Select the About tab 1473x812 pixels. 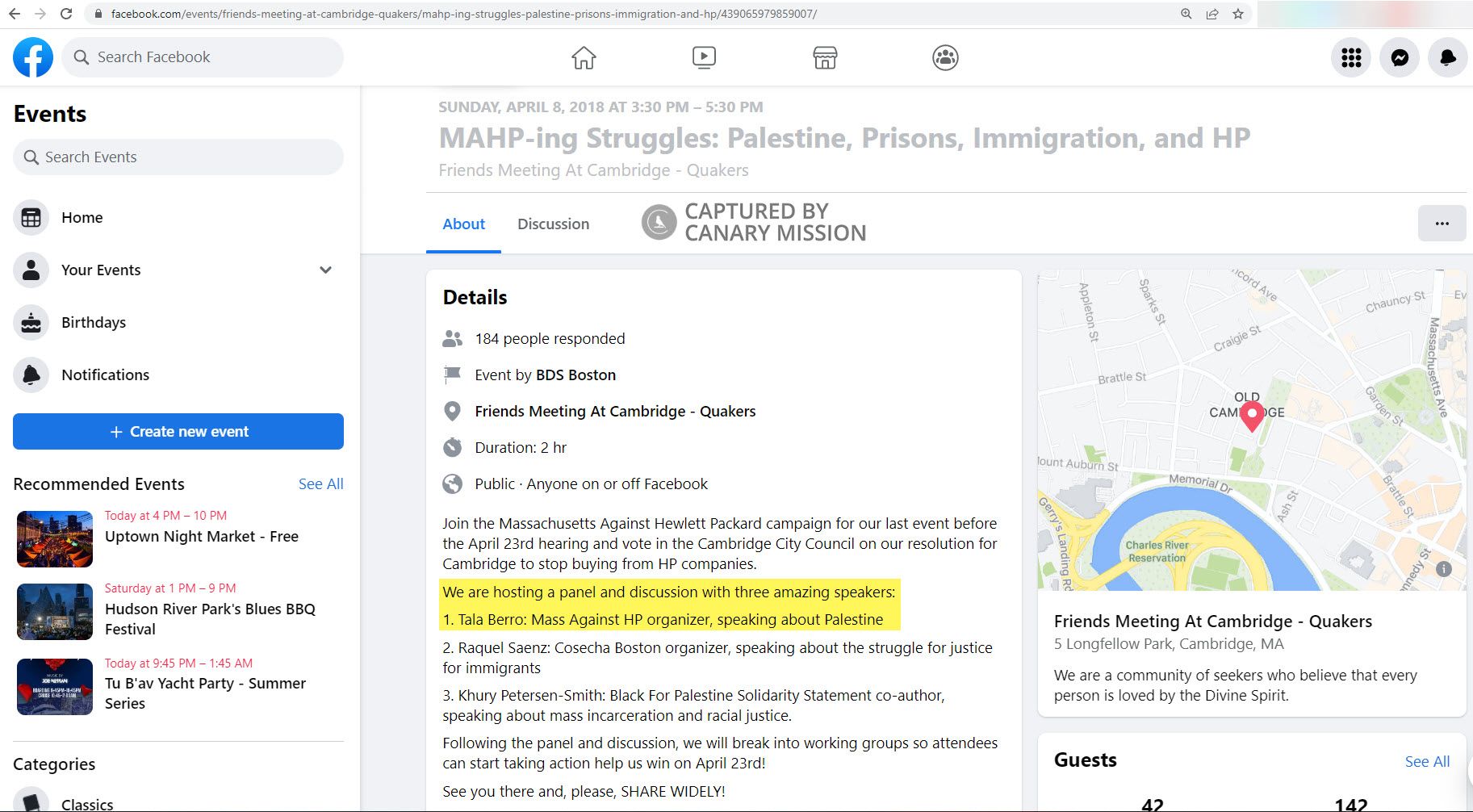[463, 224]
